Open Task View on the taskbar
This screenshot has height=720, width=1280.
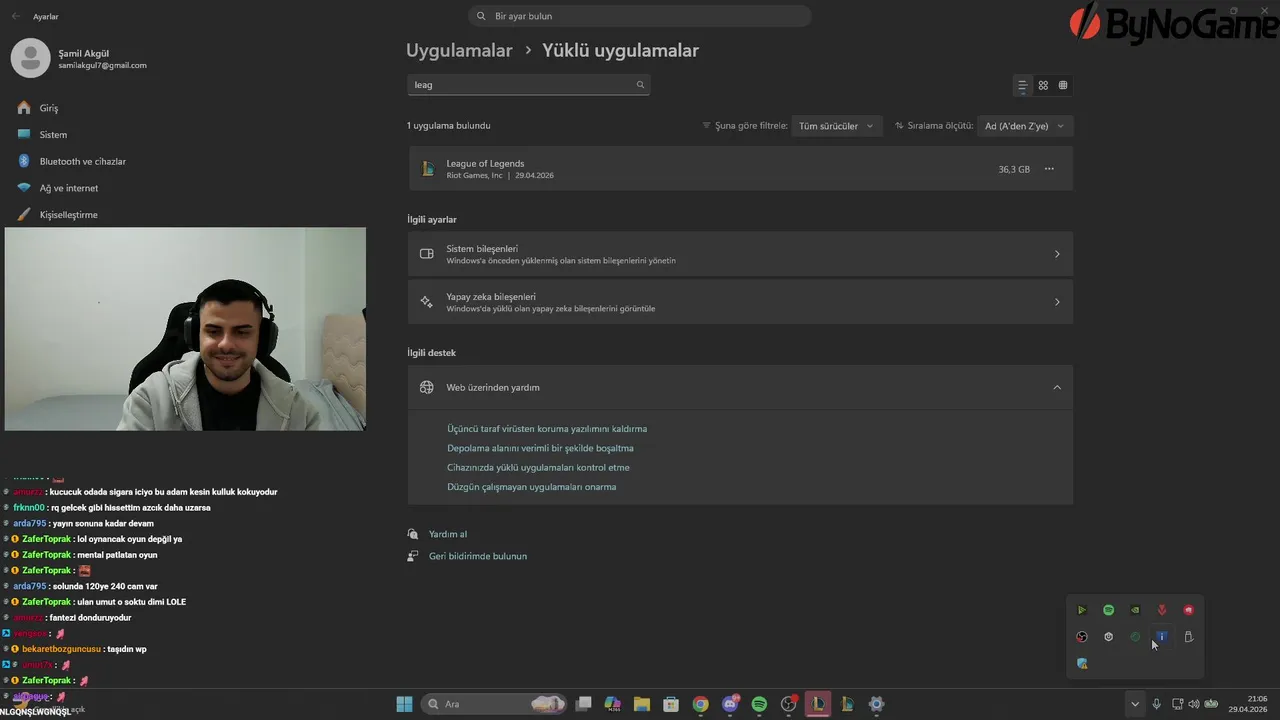click(x=584, y=704)
